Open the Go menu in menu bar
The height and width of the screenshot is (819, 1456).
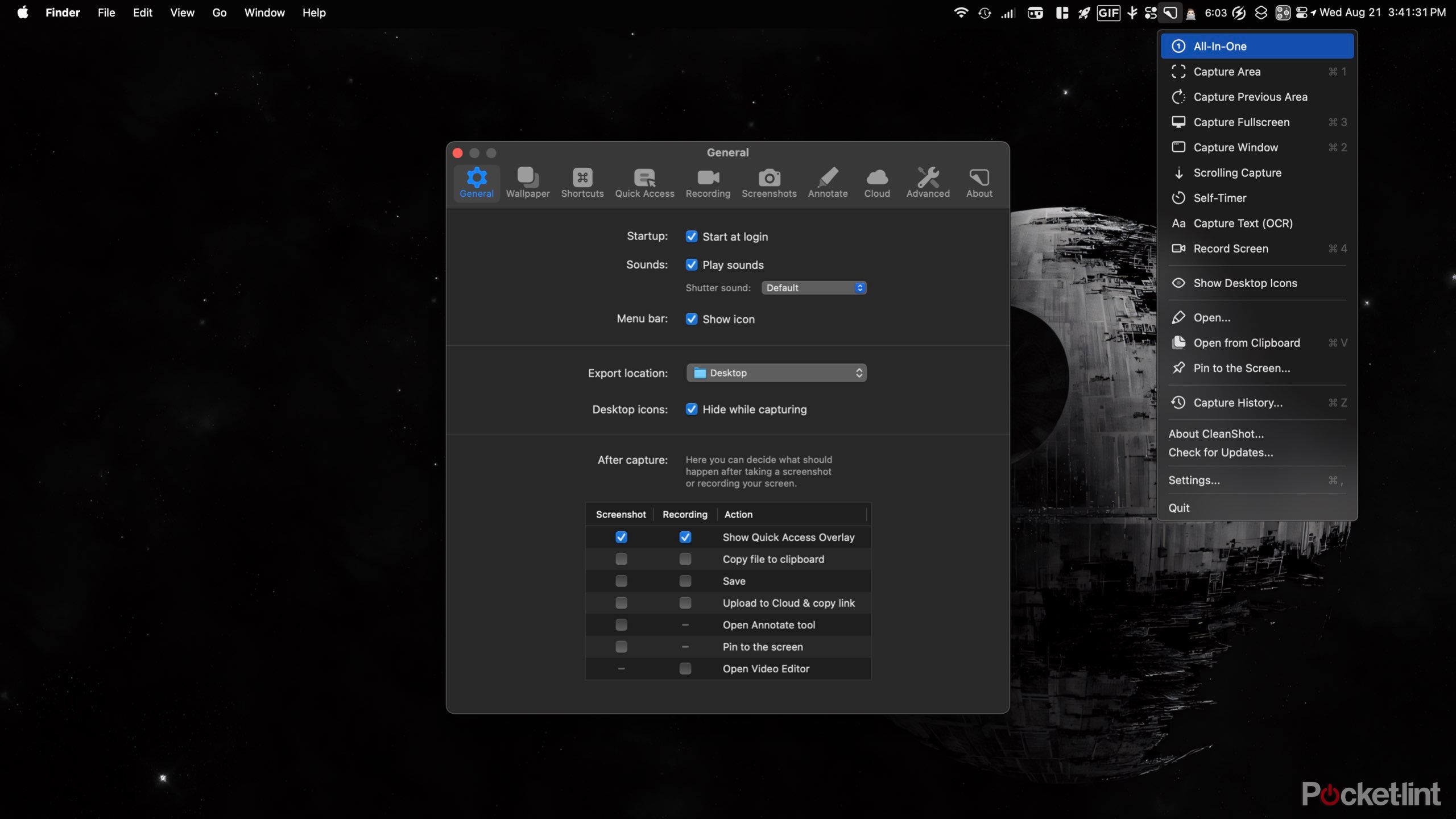point(220,13)
